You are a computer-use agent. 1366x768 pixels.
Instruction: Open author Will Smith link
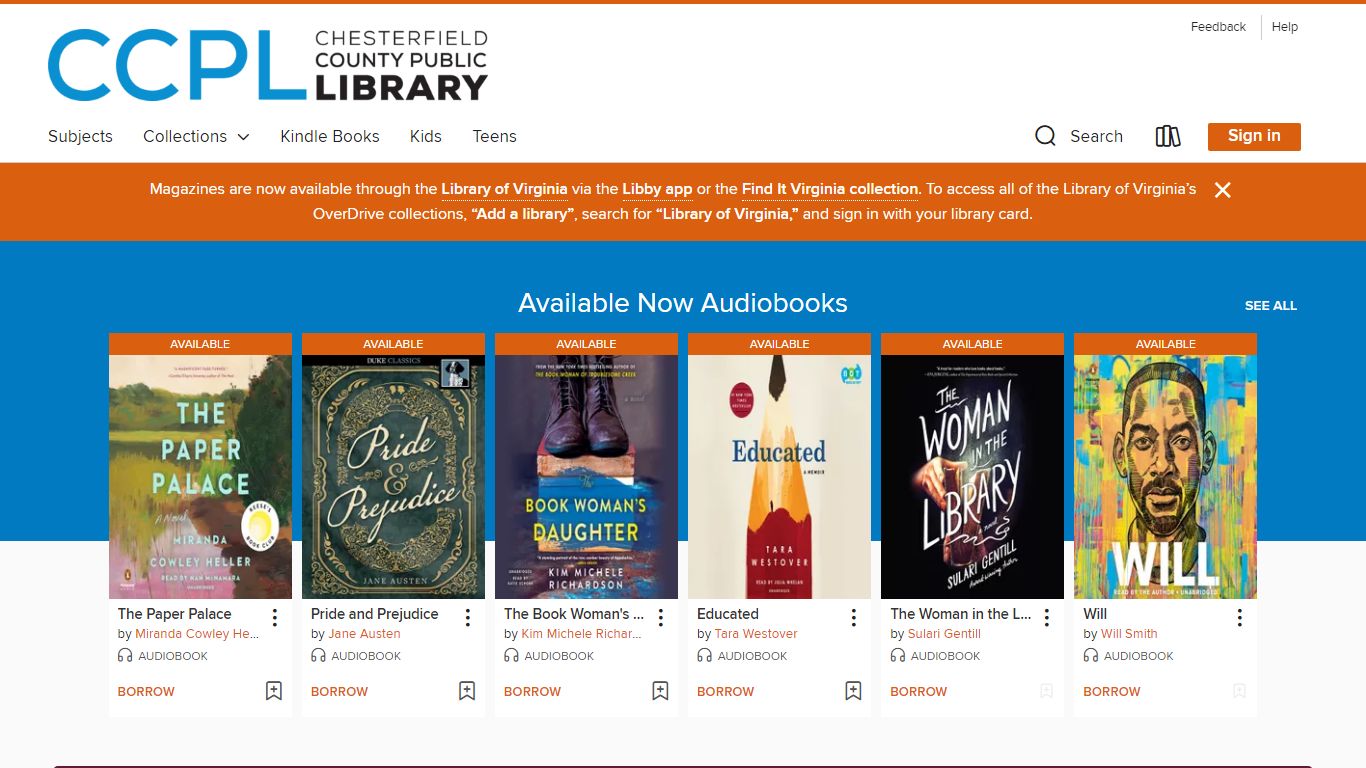[1129, 634]
